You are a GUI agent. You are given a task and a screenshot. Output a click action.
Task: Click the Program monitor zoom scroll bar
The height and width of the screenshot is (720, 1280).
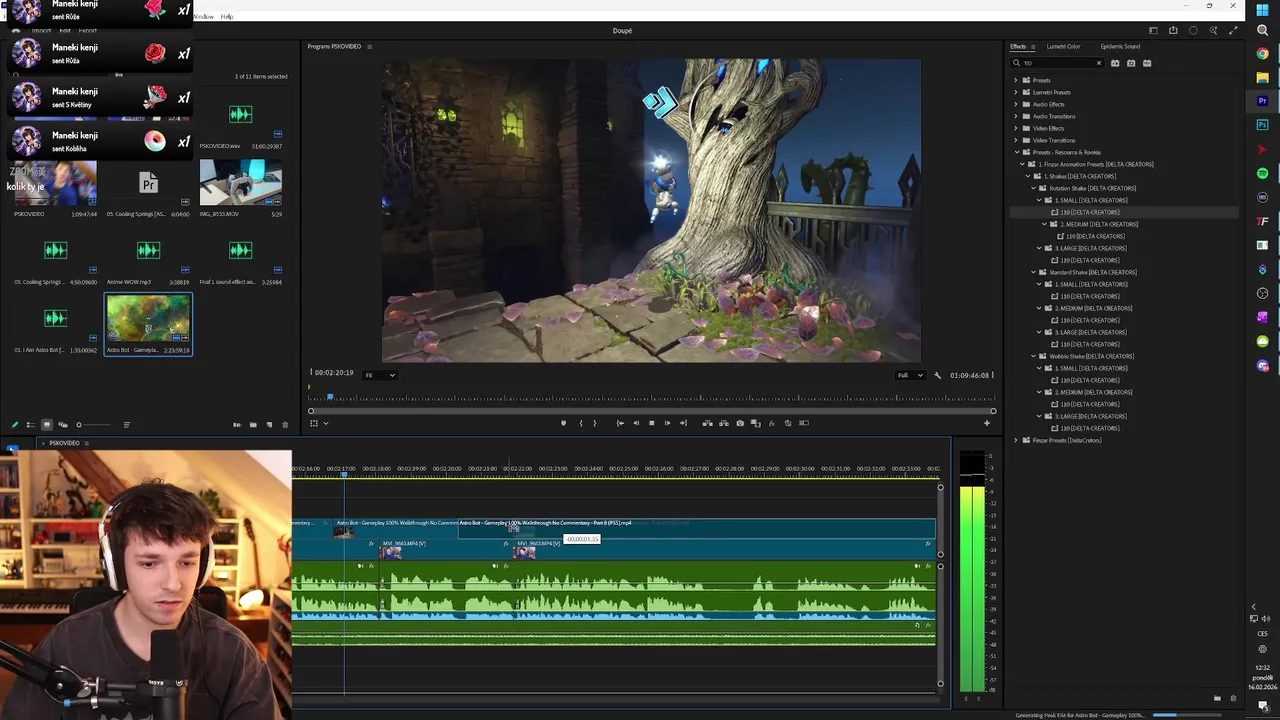[652, 411]
